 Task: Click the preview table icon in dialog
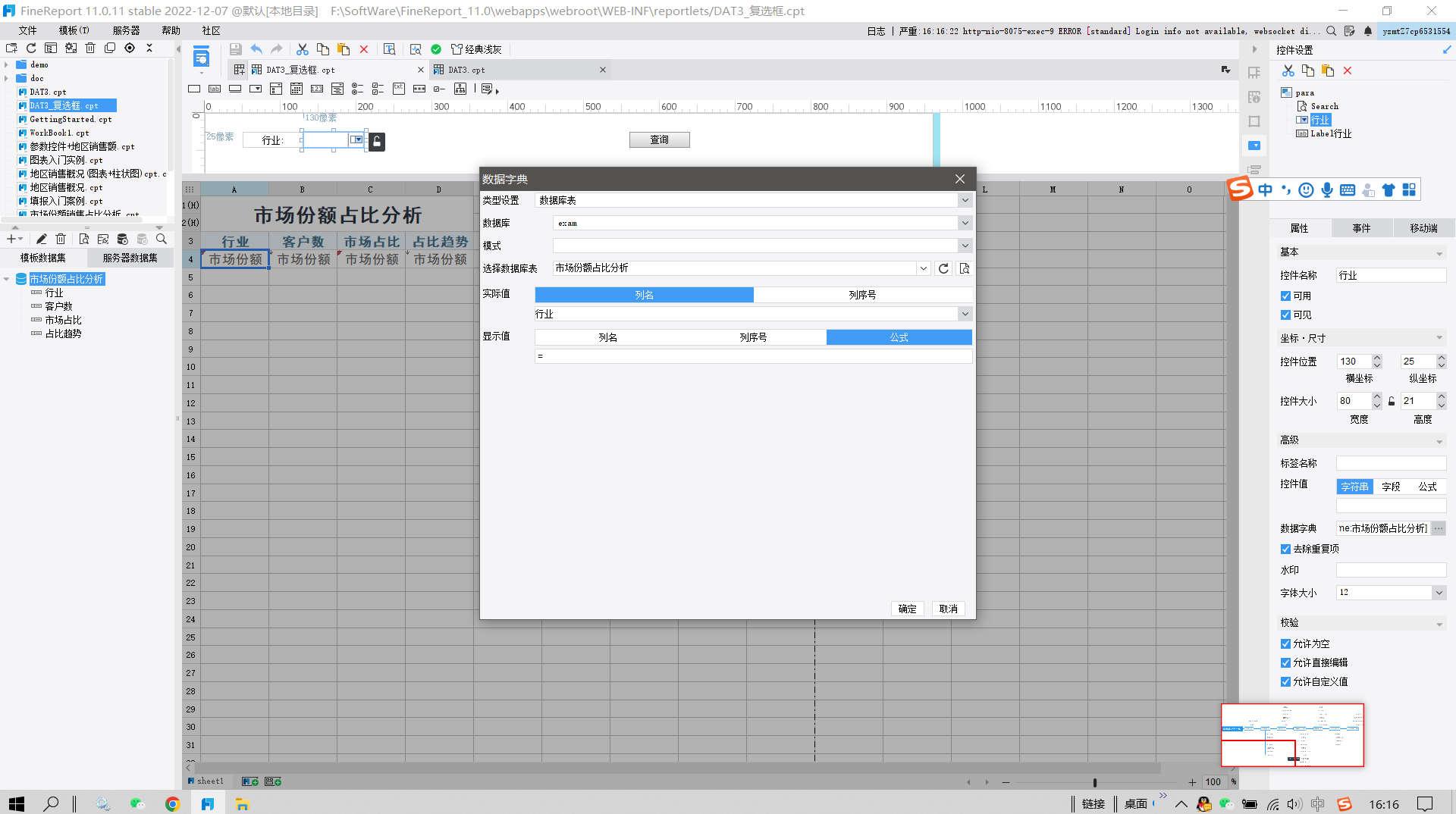tap(964, 268)
